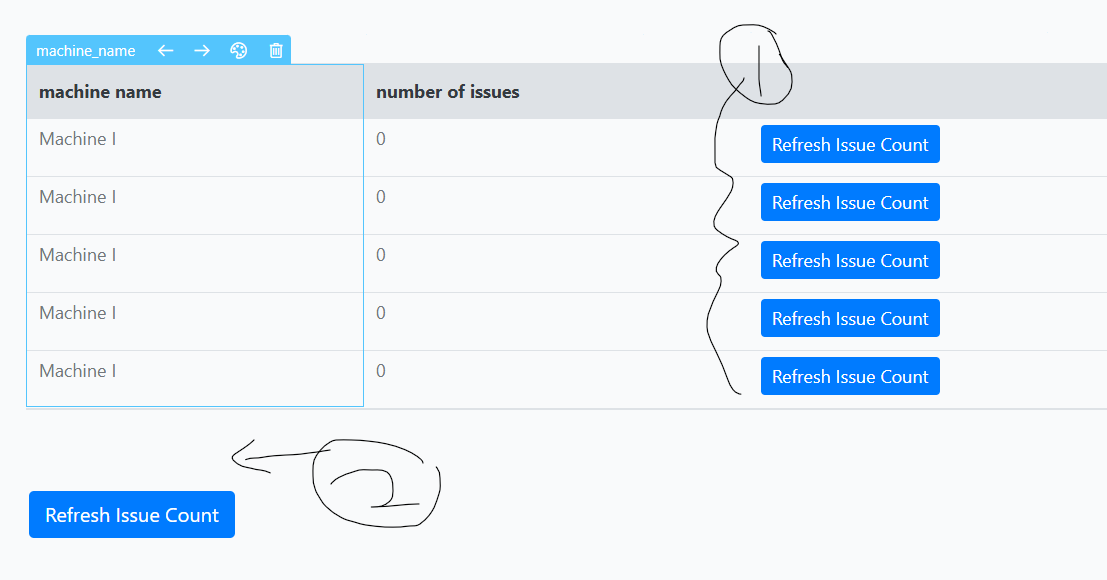The image size is (1107, 580).
Task: Select the Machine I cell in the fifth row
Action: [78, 371]
